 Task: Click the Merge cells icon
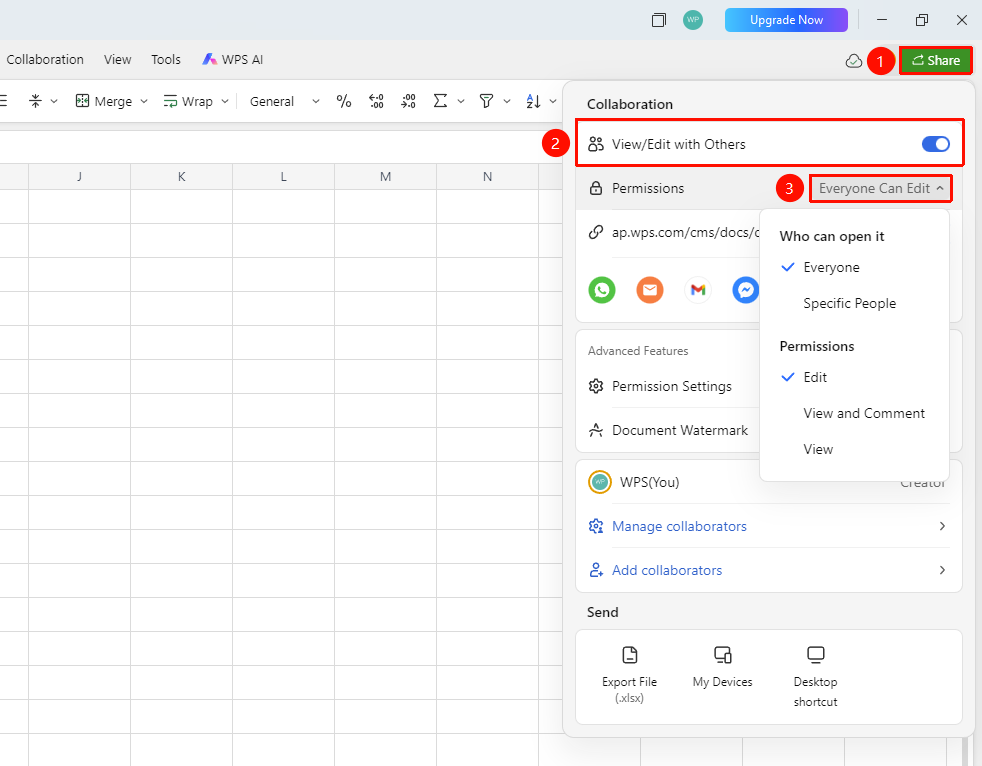coord(82,101)
